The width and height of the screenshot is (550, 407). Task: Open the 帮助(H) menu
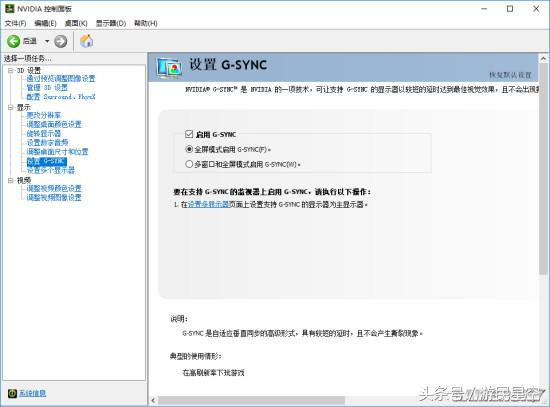click(146, 23)
